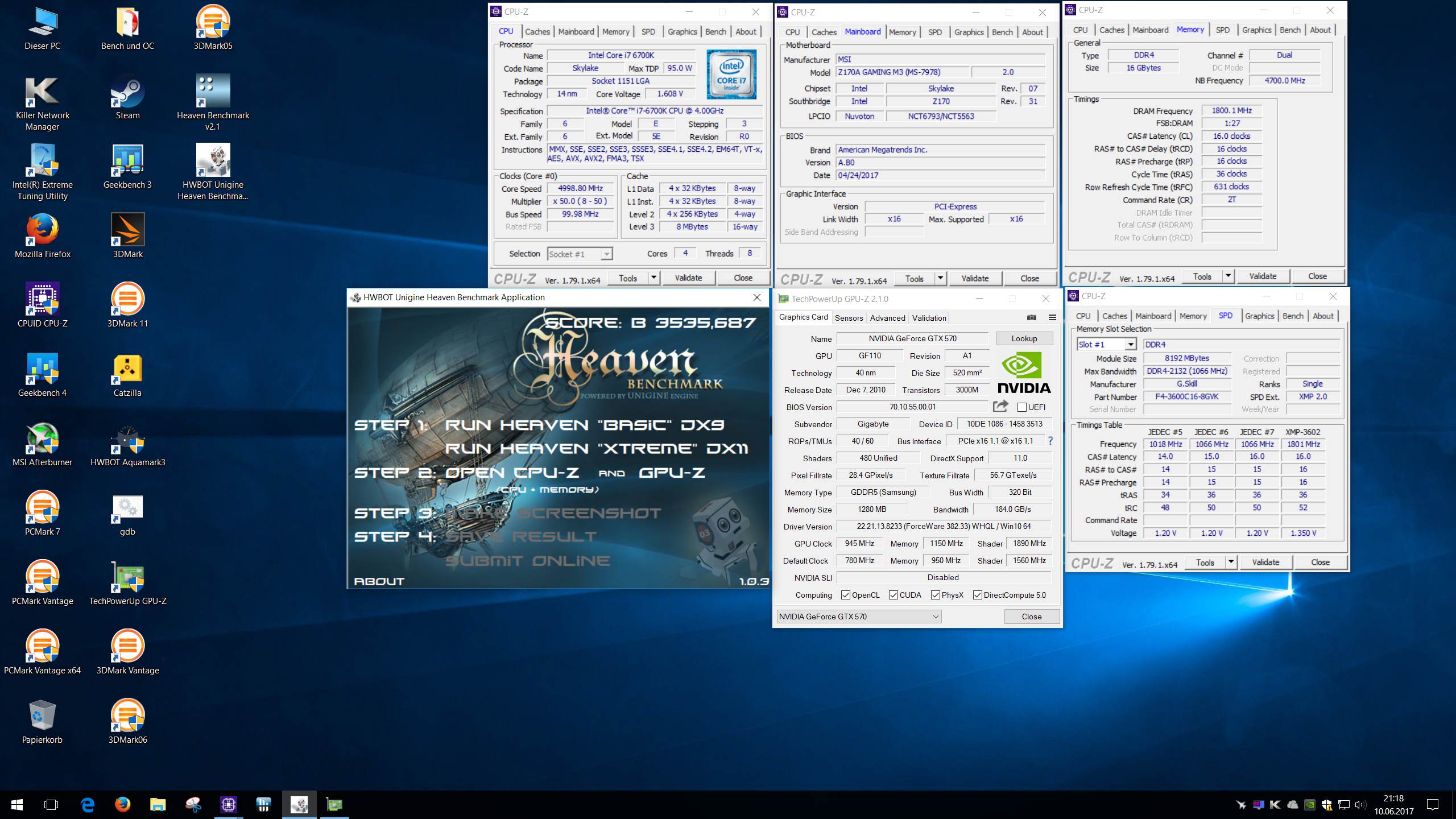The image size is (1456, 819).
Task: Launch CPUID CPU-Z desktop icon
Action: click(42, 305)
